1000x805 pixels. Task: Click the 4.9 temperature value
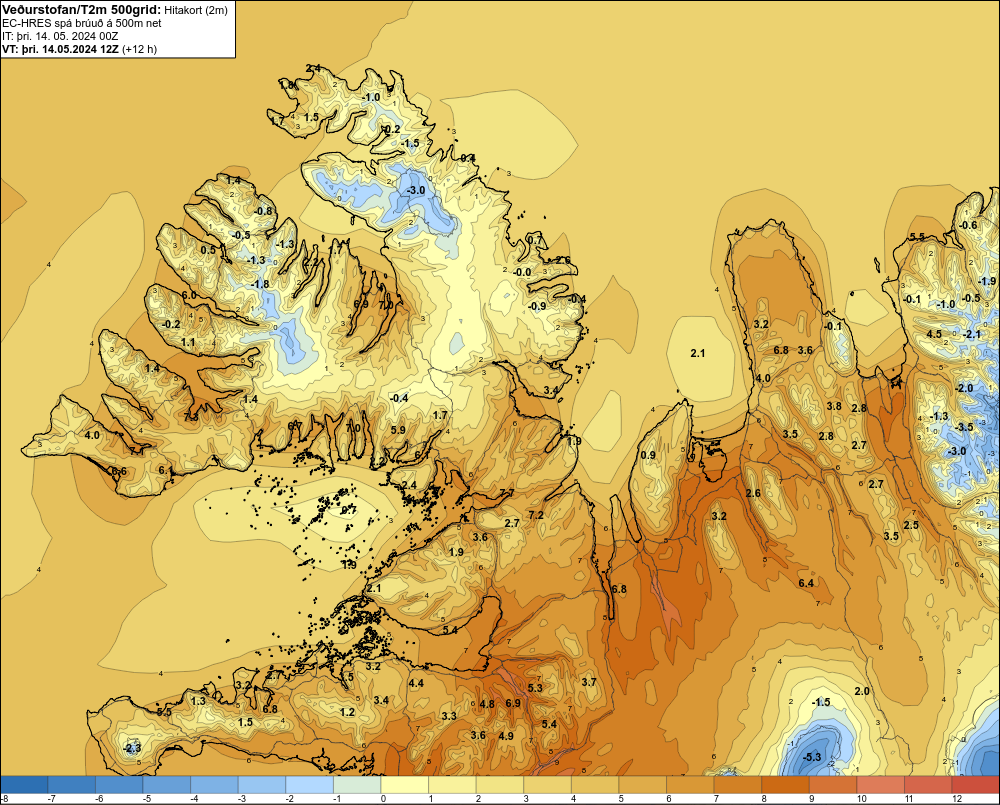pyautogui.click(x=506, y=735)
